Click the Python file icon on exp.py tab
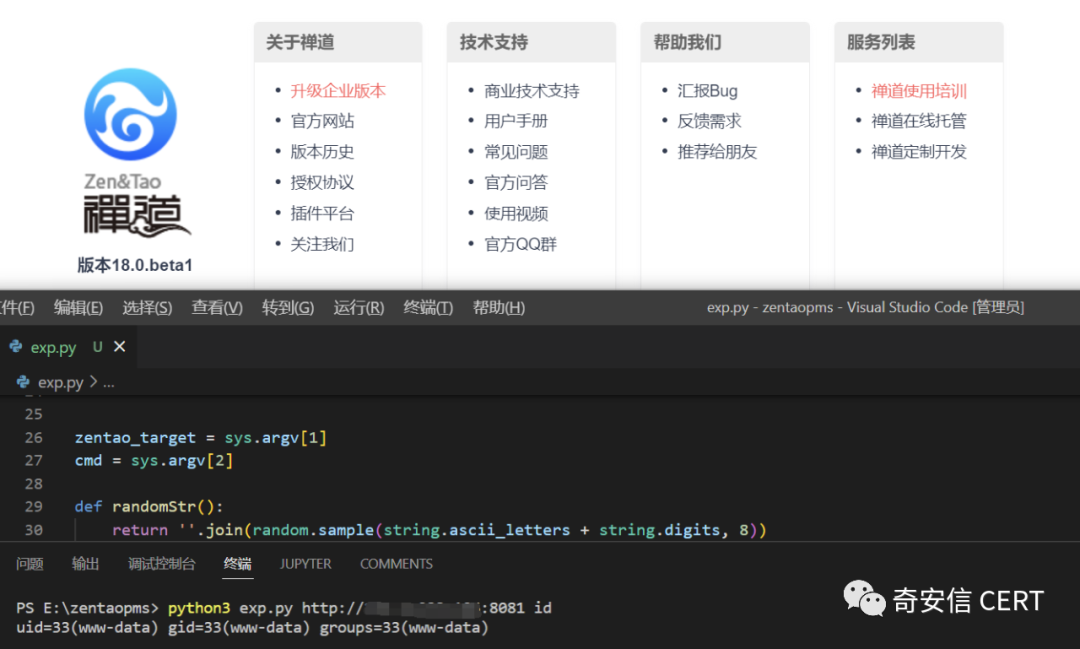 click(16, 347)
